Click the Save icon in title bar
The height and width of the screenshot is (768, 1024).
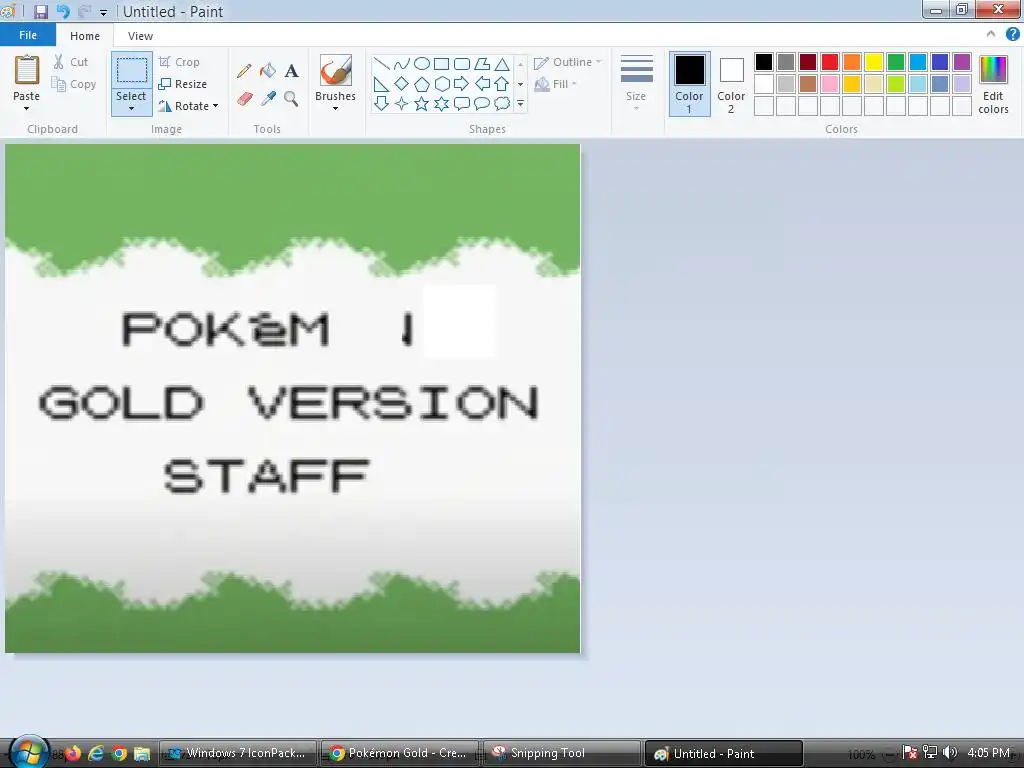coord(40,12)
